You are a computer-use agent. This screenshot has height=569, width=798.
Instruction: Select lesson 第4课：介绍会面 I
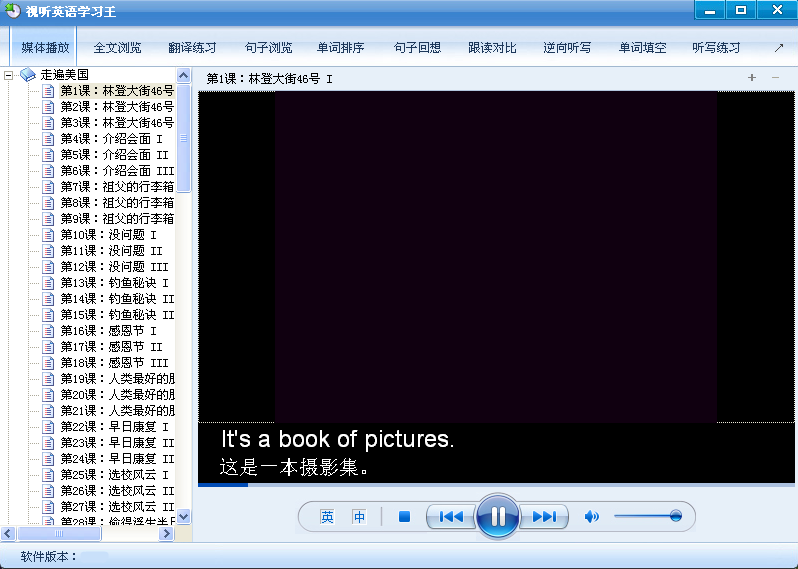point(111,139)
